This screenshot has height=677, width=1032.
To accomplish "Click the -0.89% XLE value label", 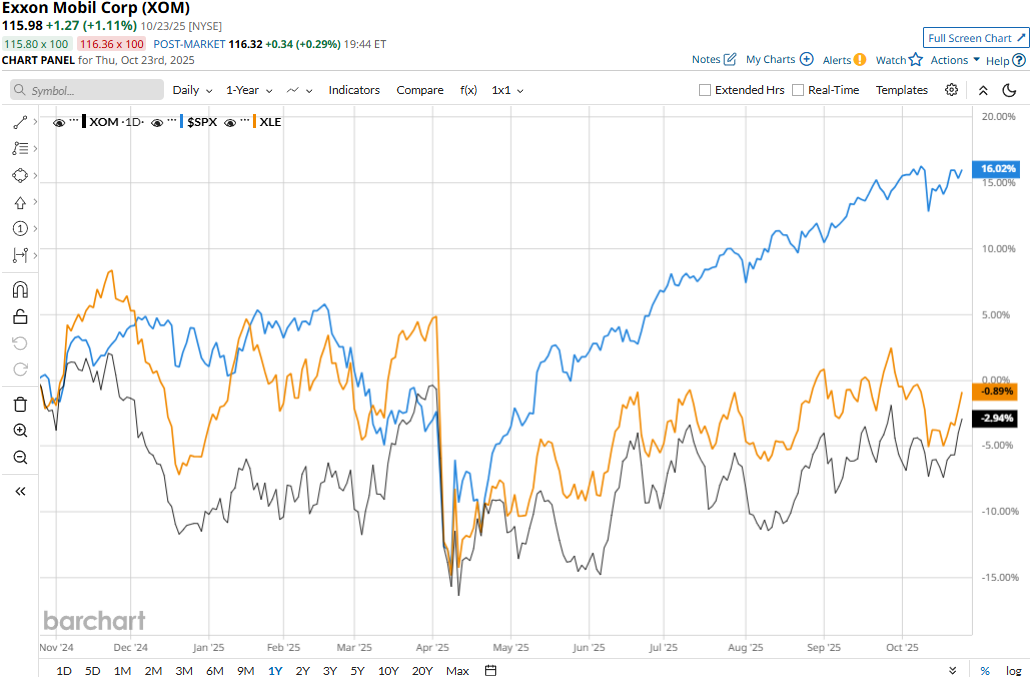I will [996, 391].
